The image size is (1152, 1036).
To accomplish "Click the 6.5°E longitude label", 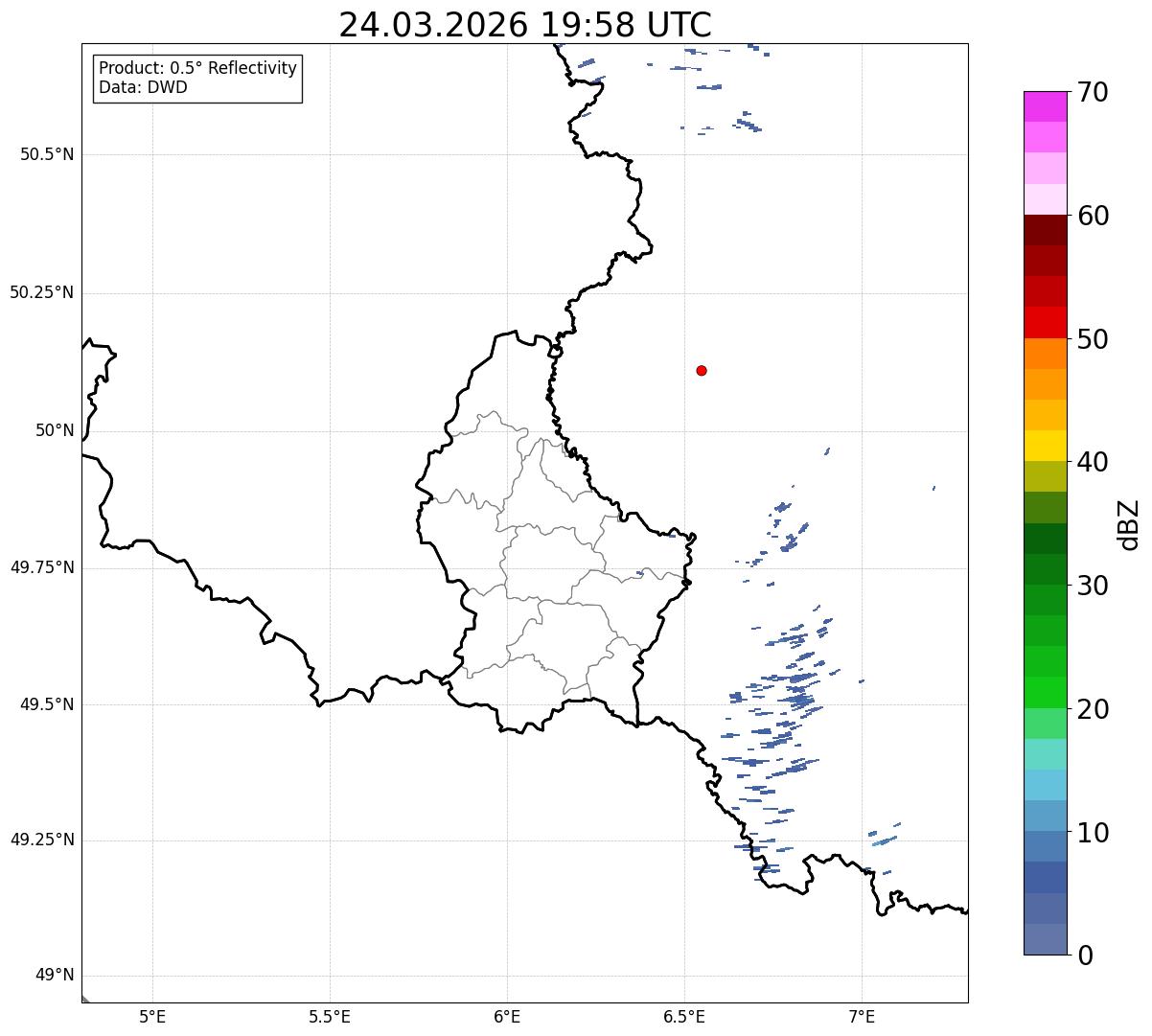I will coord(684,1017).
